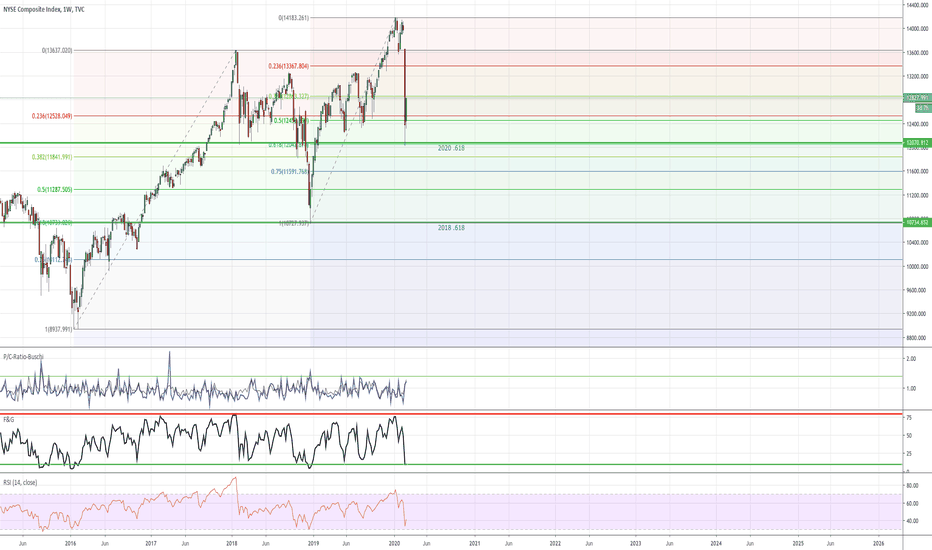
Task: Click 25 on the F&G scale
Action: [x=909, y=454]
